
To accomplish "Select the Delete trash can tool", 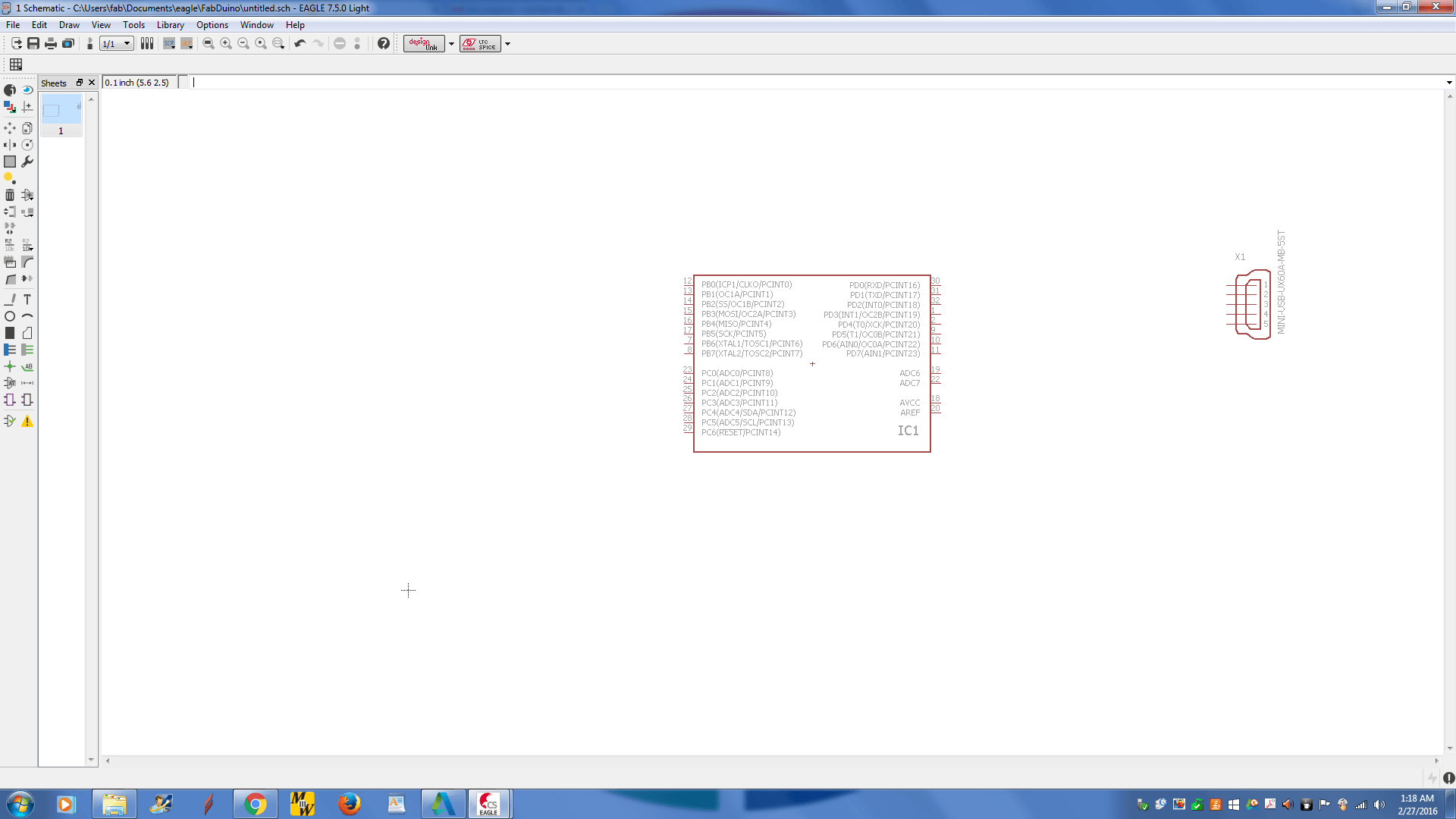I will [x=10, y=195].
